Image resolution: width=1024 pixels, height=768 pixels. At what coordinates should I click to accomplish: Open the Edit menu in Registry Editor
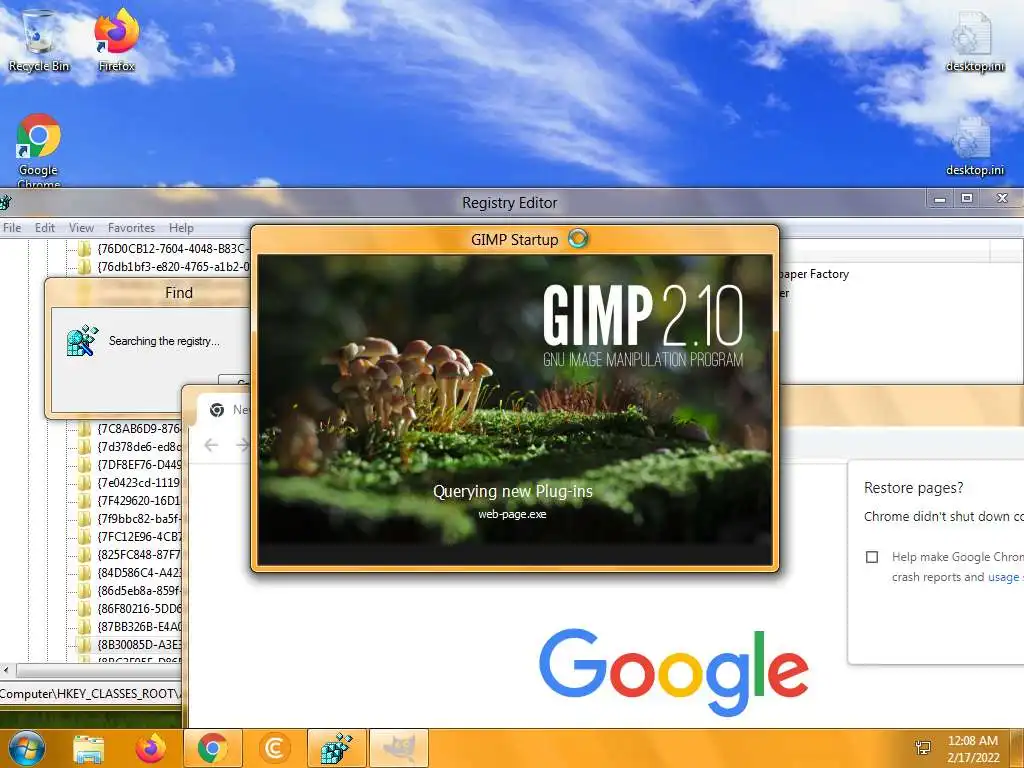click(44, 228)
